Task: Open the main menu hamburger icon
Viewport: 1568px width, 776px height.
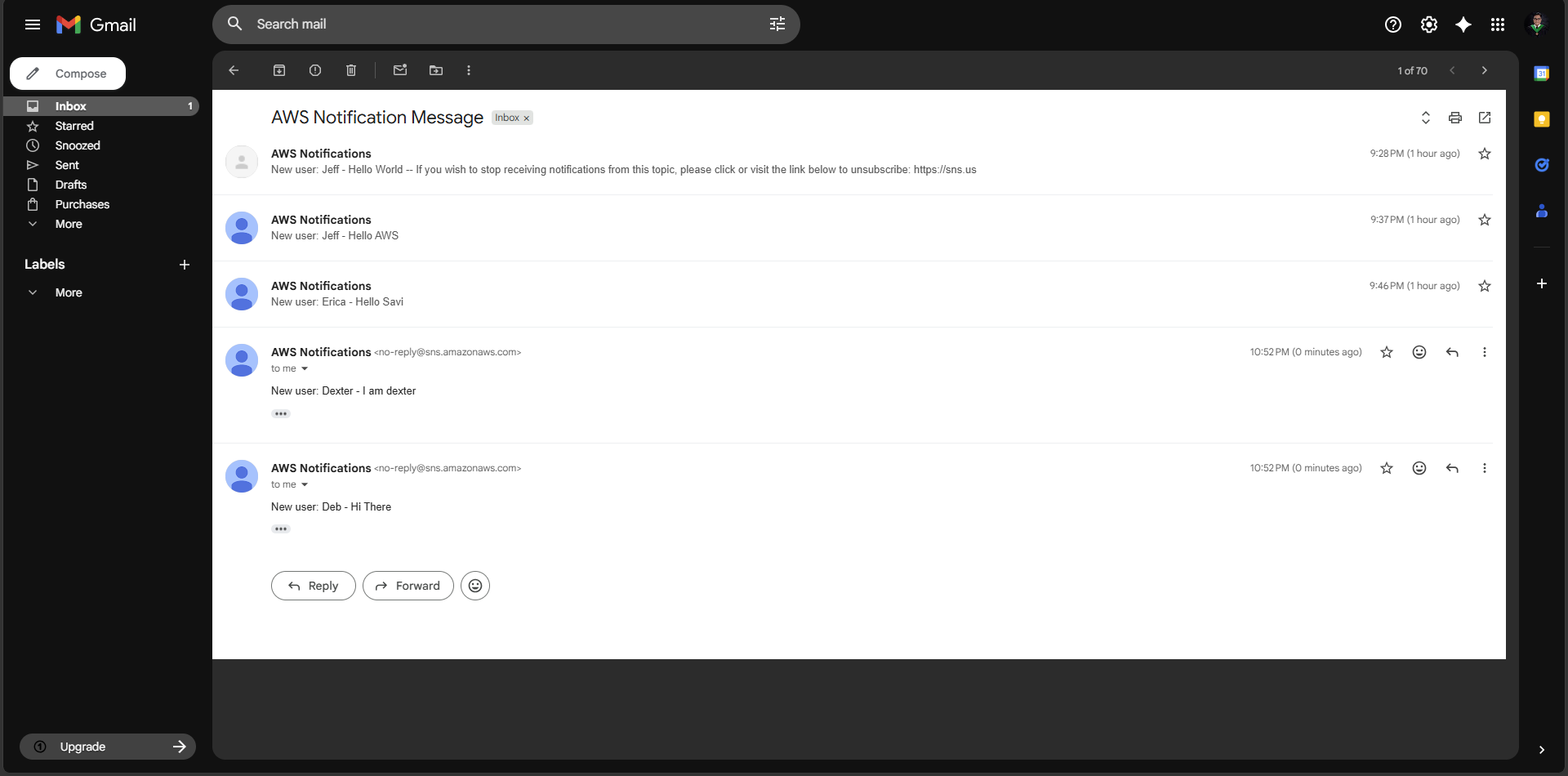Action: 33,25
